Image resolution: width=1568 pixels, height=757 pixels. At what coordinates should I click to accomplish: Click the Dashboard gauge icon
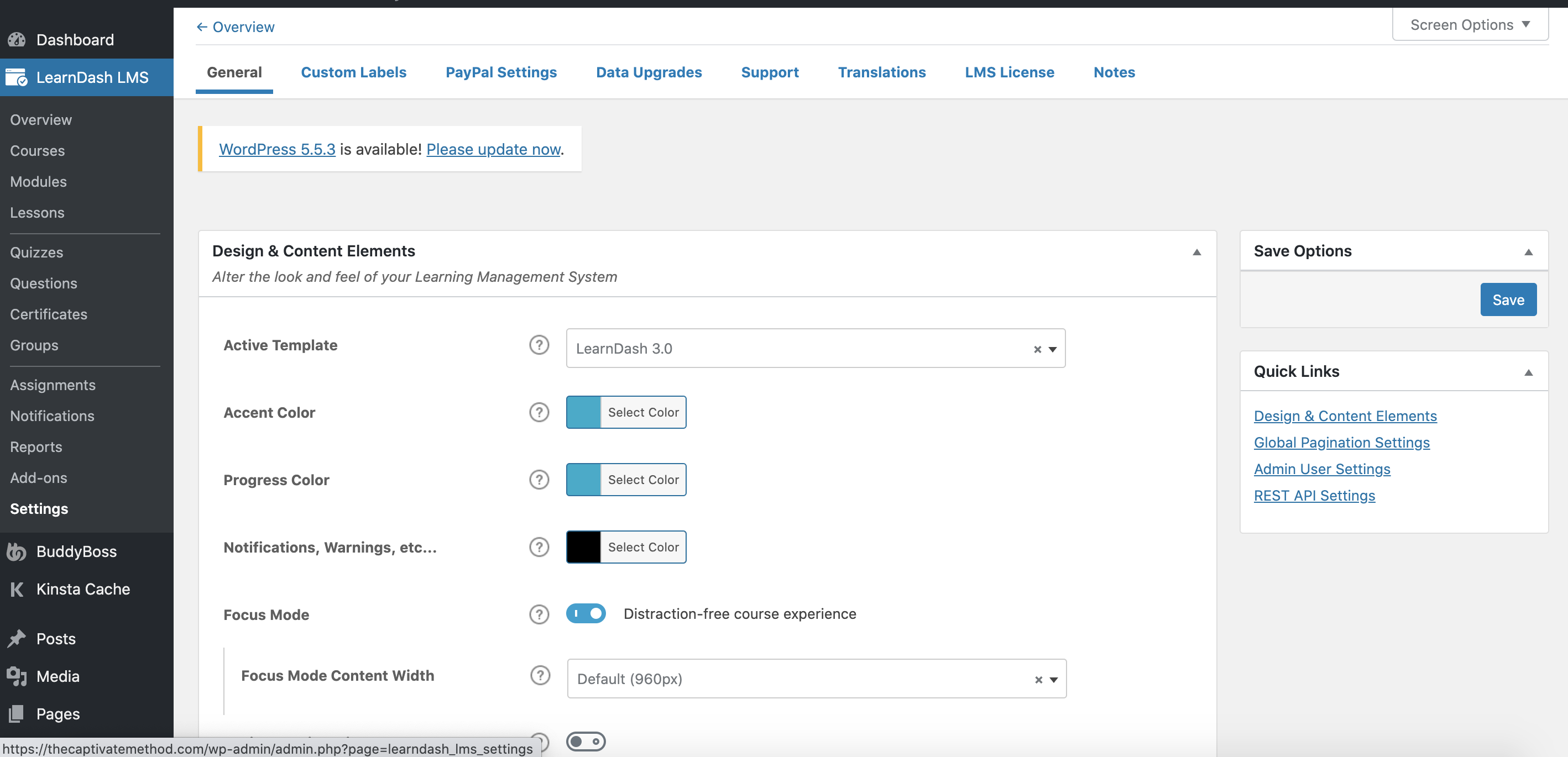[x=17, y=40]
